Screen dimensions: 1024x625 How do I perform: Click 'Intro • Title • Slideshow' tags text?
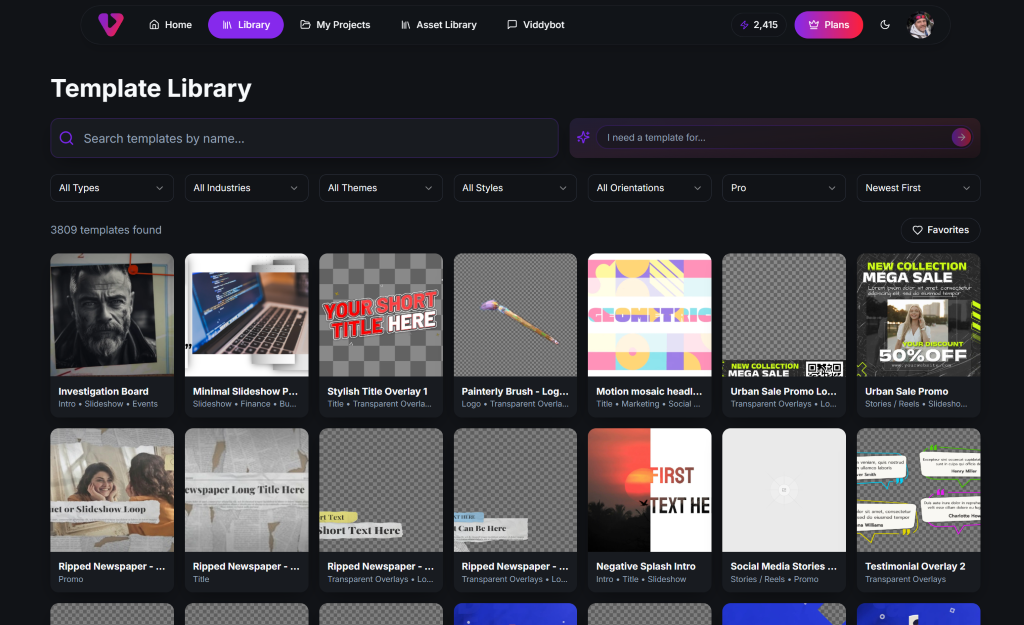641,579
